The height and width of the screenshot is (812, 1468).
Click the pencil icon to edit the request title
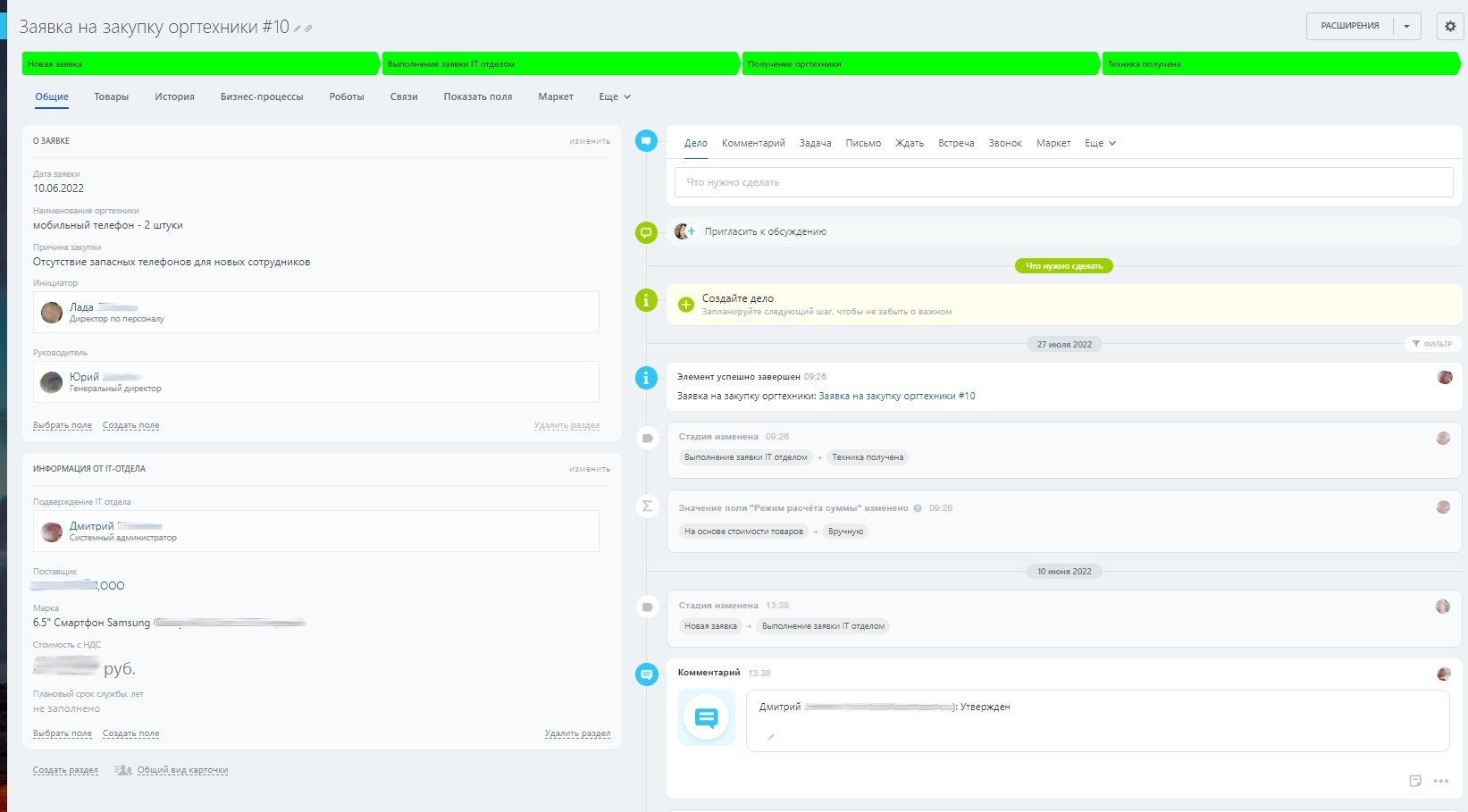click(x=298, y=29)
